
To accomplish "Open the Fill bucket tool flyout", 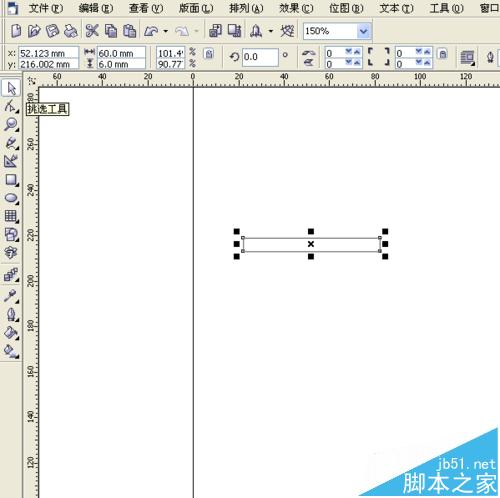I will (x=11, y=333).
